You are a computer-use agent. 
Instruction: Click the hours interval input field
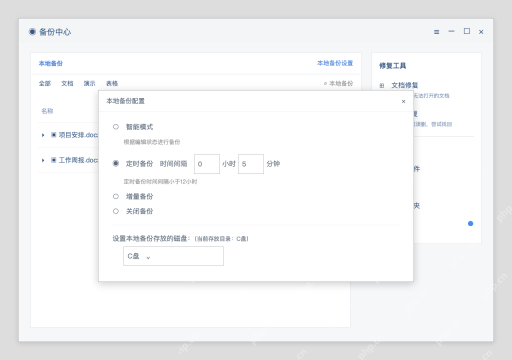coord(207,164)
